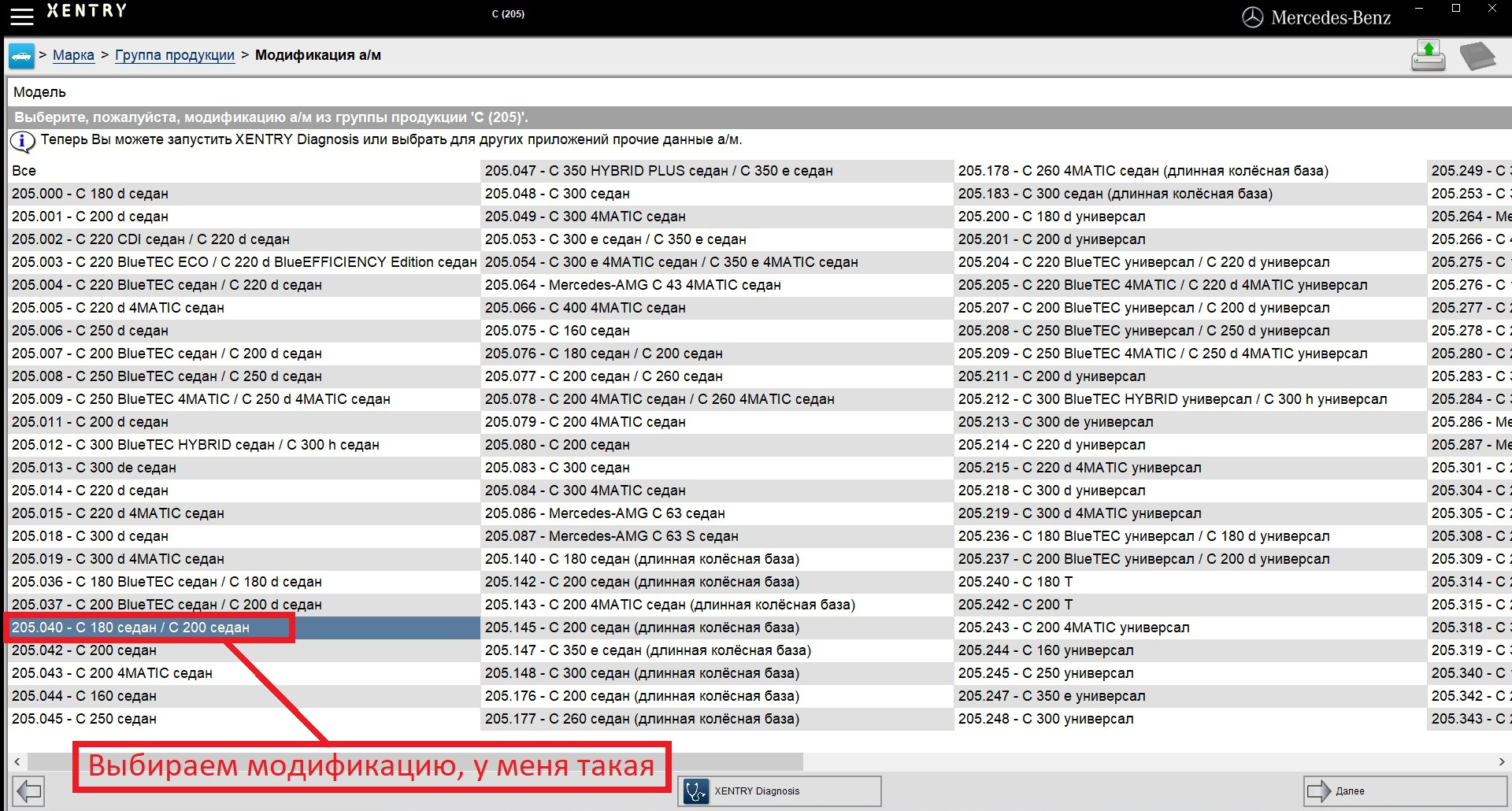Select 205.006 - C 250 d седан
The image size is (1512, 811).
coord(244,331)
